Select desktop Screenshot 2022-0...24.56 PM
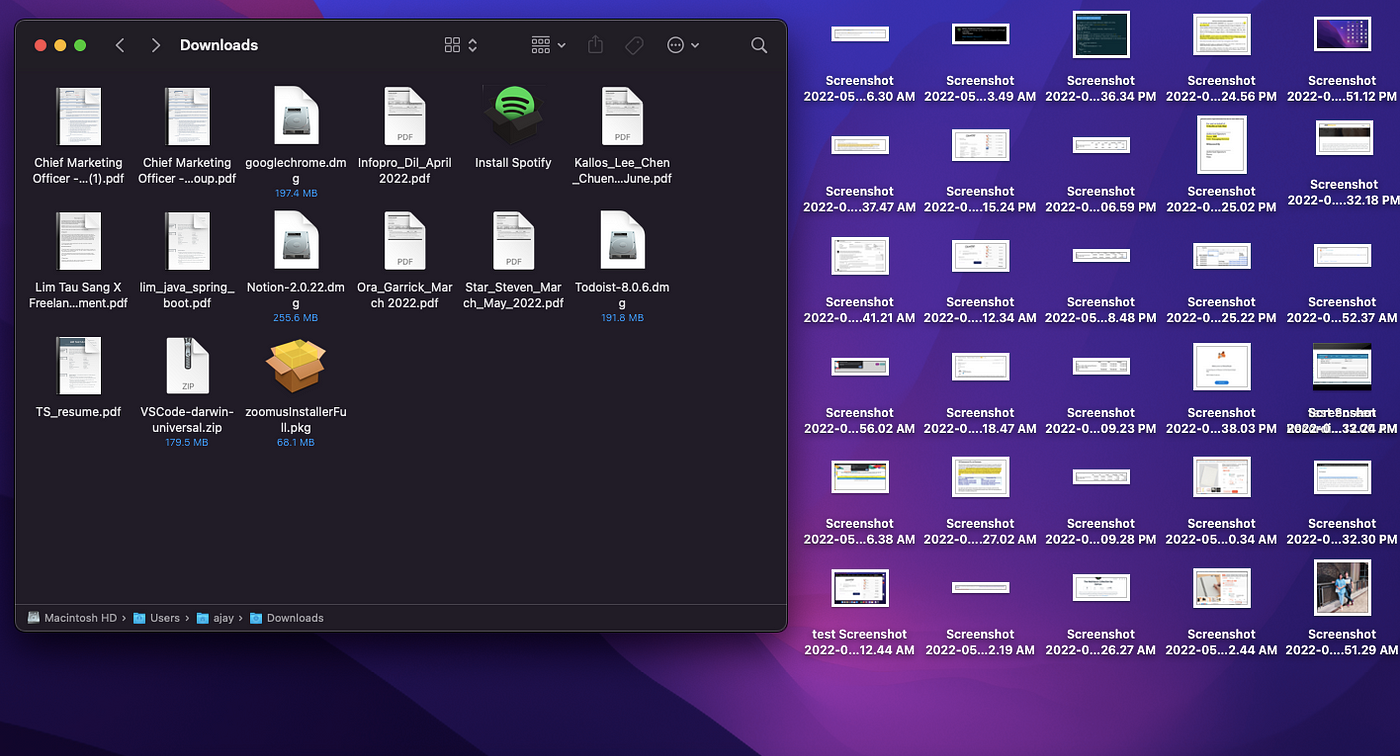Image resolution: width=1400 pixels, height=756 pixels. coord(1222,34)
